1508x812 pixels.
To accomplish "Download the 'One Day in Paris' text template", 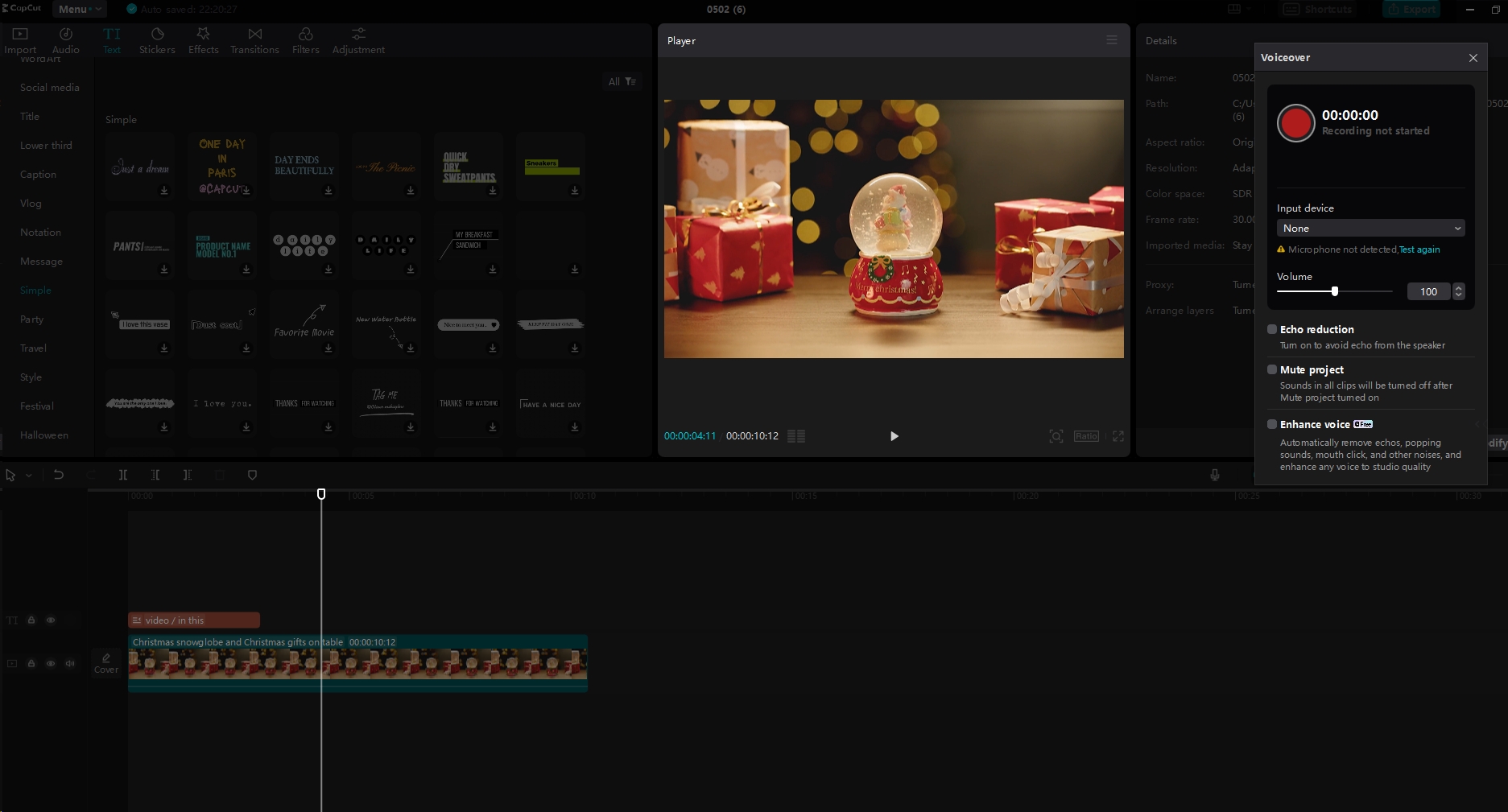I will click(x=246, y=191).
